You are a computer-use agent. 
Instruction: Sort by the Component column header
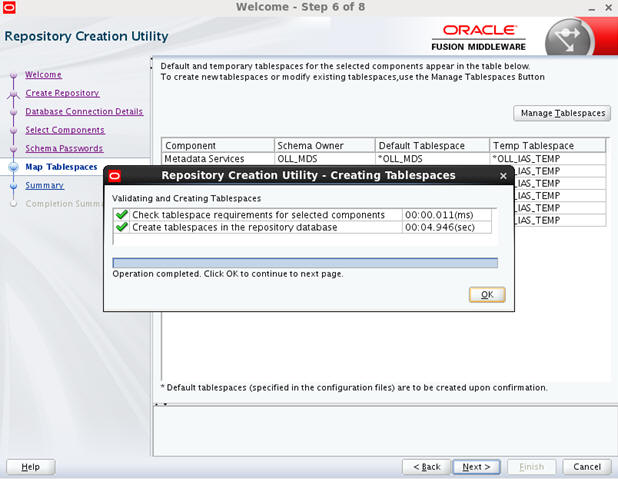click(218, 145)
